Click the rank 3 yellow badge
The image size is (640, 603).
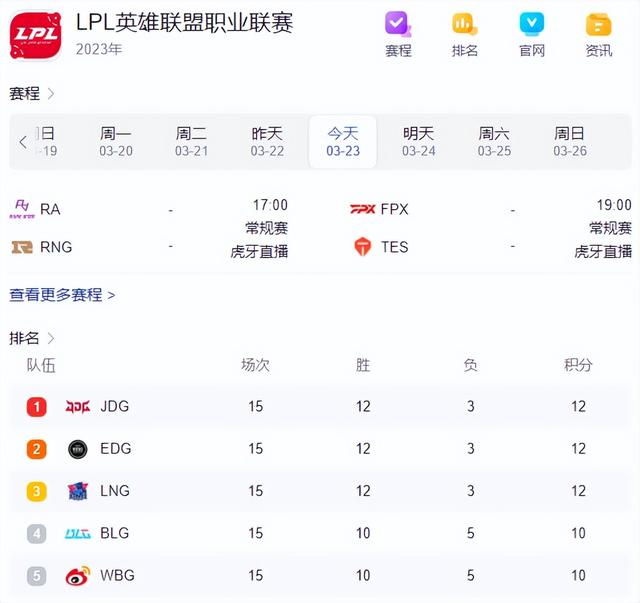(36, 491)
